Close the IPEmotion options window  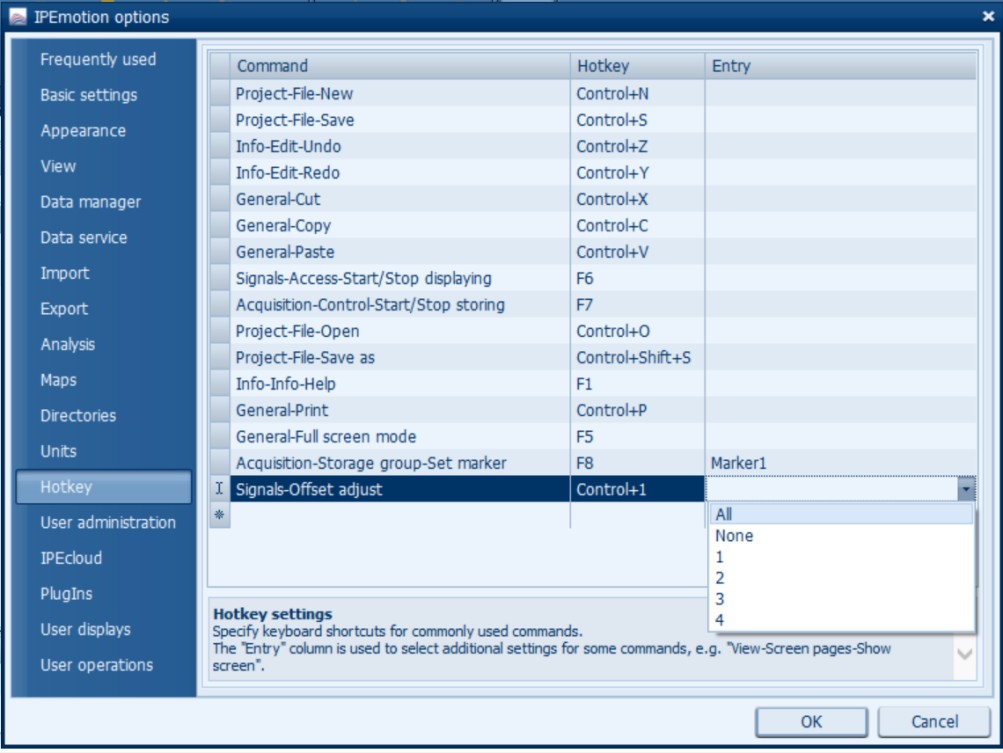pos(988,17)
